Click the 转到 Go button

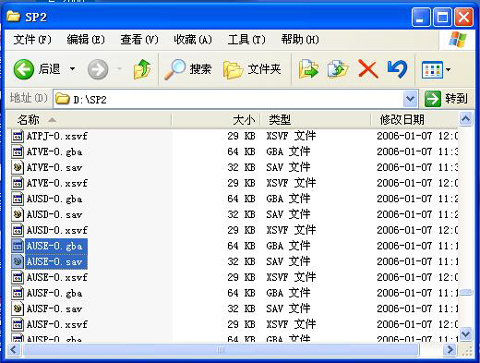coord(446,99)
